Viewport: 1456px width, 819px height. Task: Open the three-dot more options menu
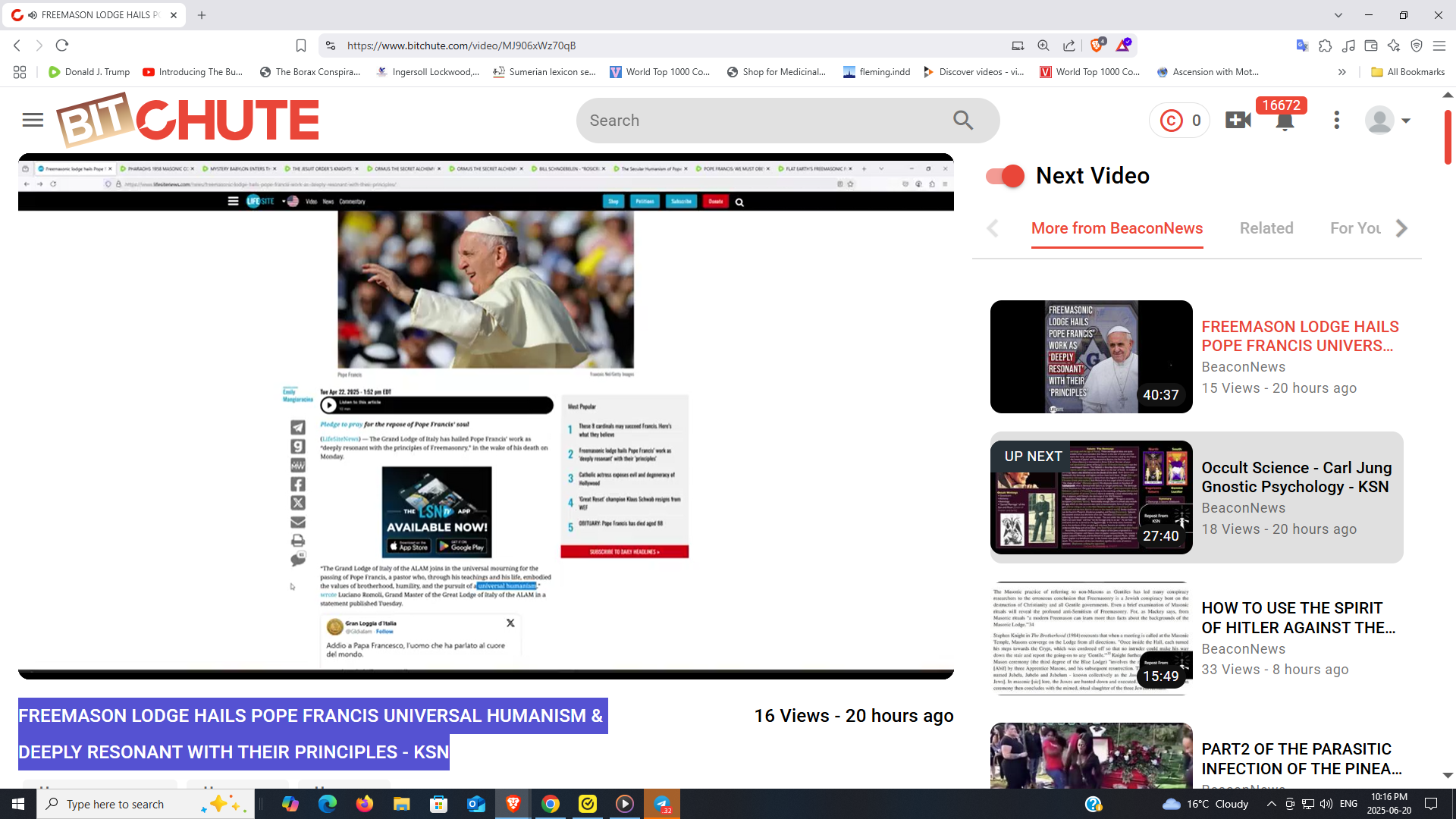[1337, 120]
